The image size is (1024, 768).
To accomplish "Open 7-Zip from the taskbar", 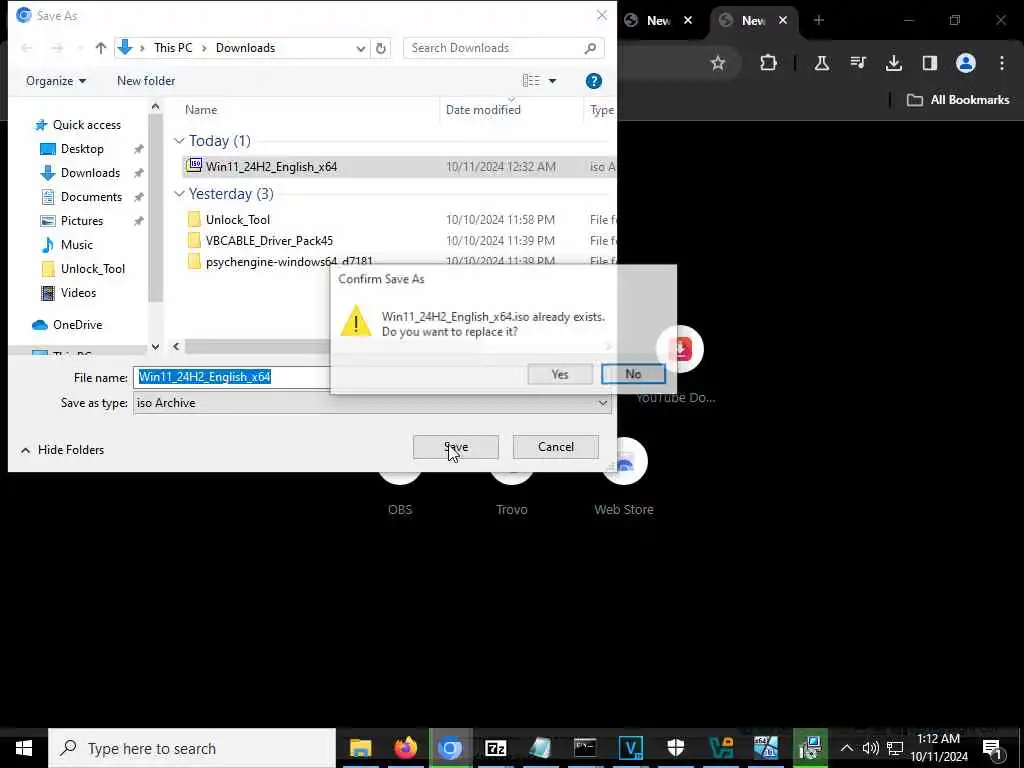I will [496, 748].
